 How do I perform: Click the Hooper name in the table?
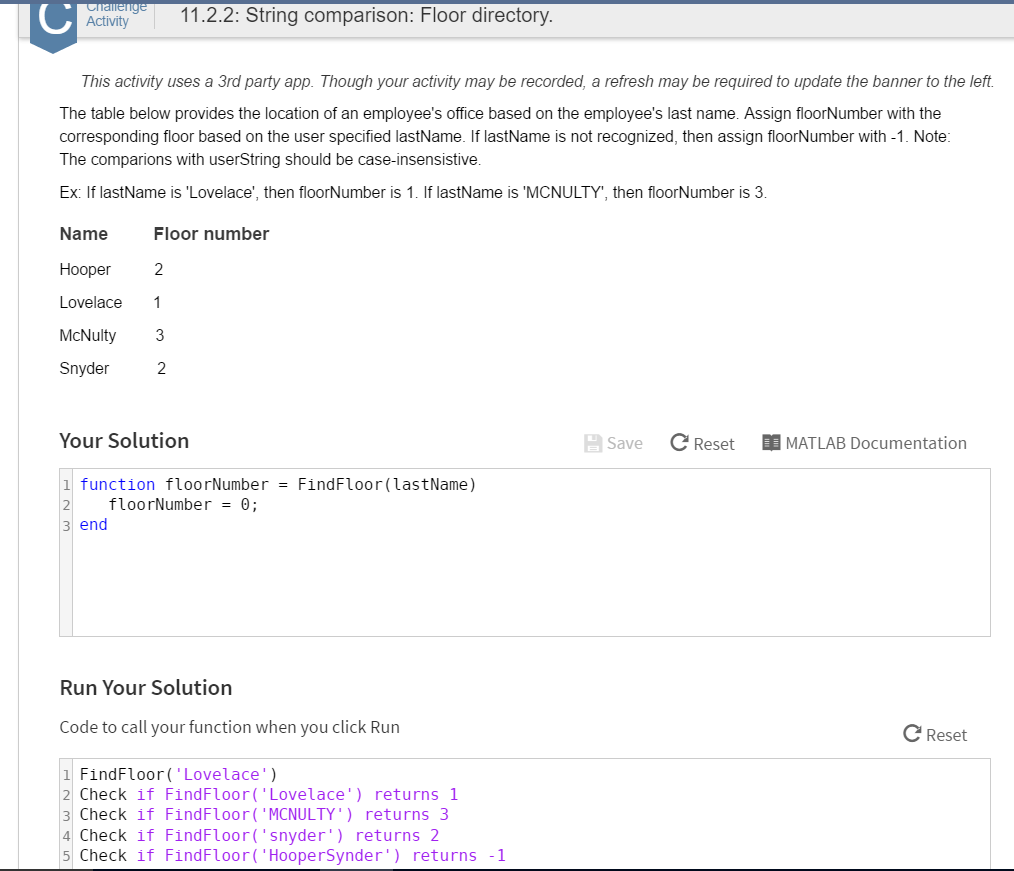coord(85,269)
